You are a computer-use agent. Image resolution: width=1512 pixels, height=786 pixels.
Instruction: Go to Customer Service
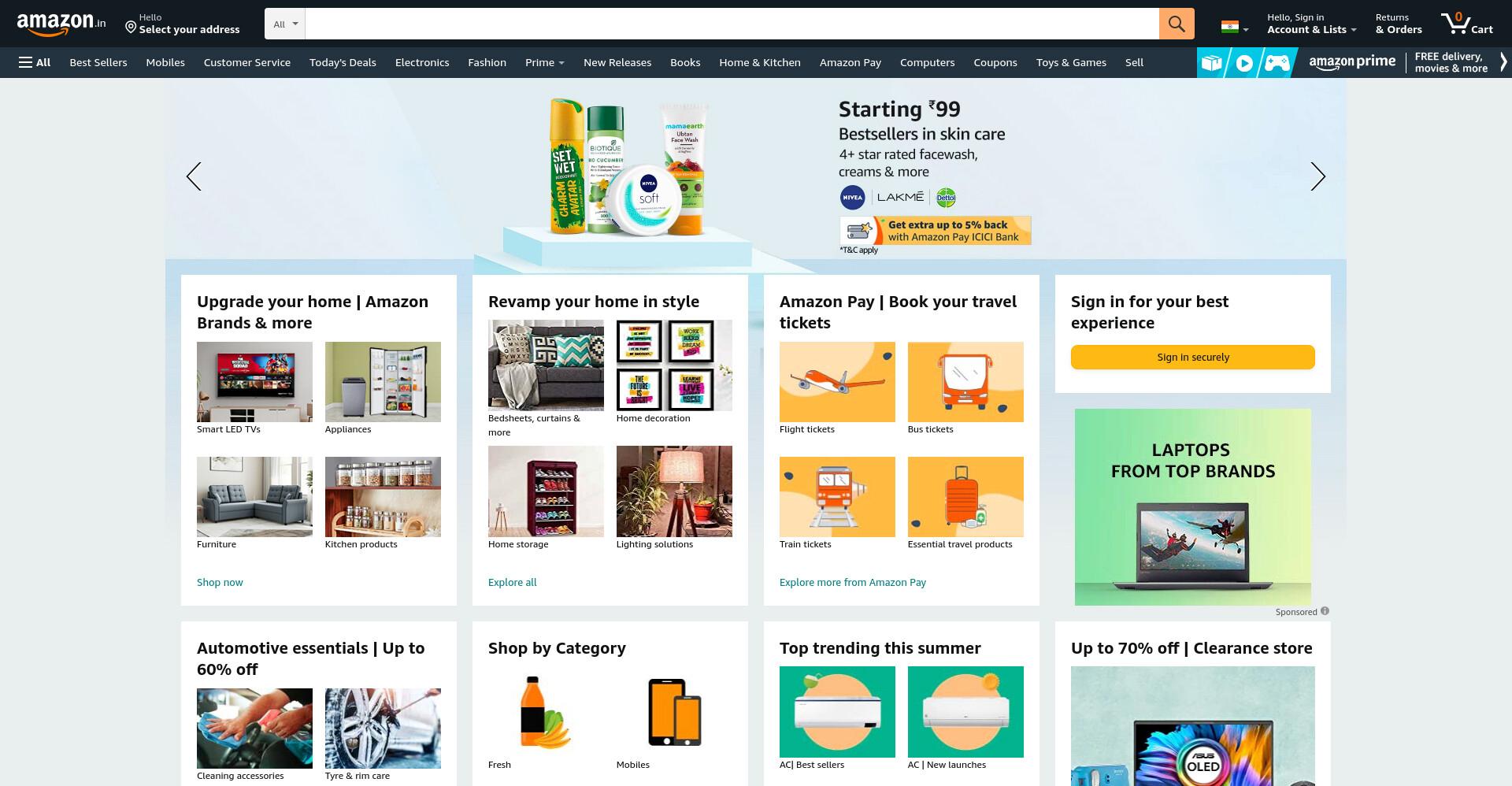click(x=247, y=62)
